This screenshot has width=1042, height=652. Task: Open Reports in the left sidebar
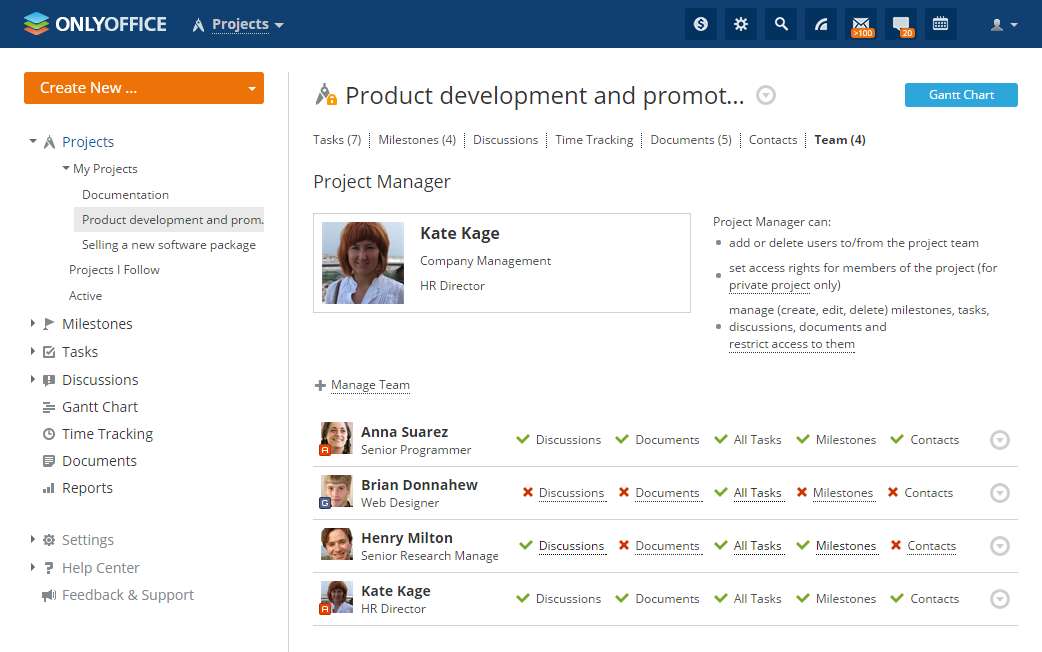(87, 488)
